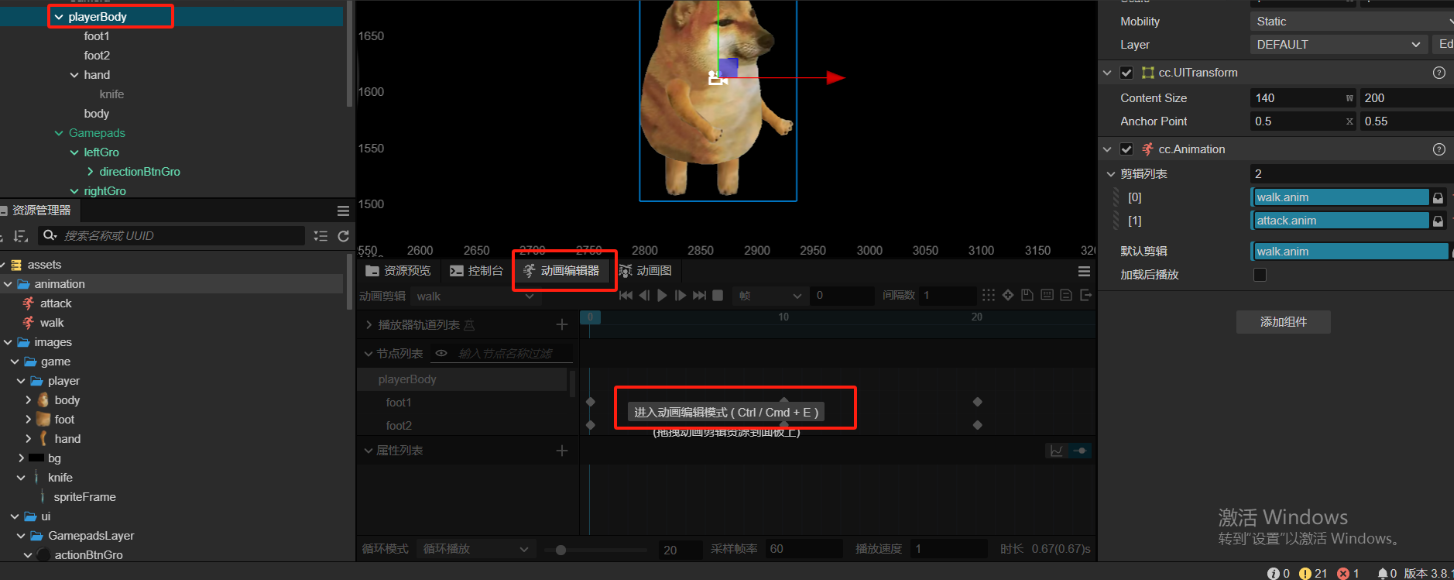Toggle cc.UITransform component enabled checkbox
Image resolution: width=1454 pixels, height=580 pixels.
pos(1127,73)
